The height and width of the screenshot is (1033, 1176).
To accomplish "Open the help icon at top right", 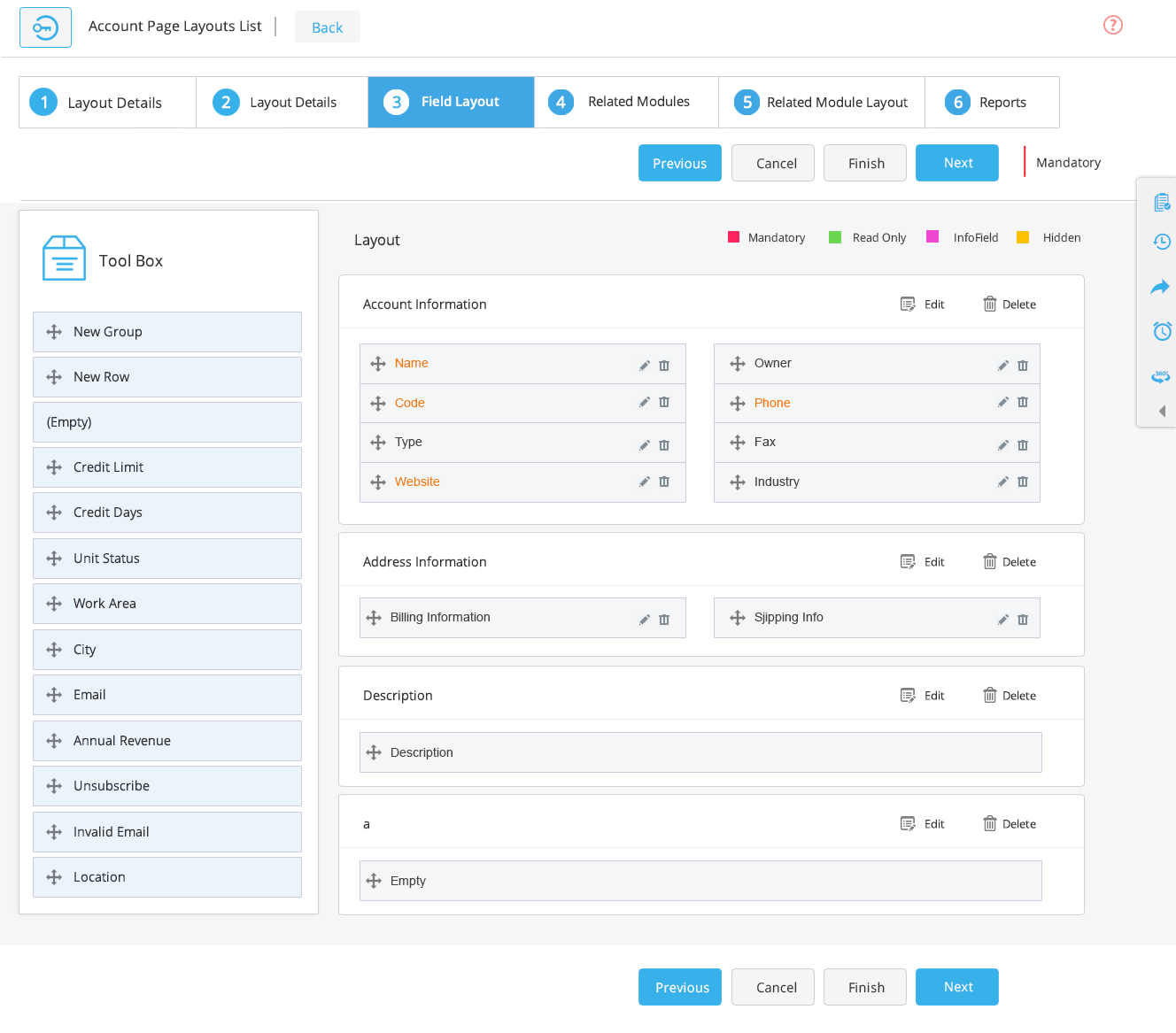I will (x=1112, y=25).
